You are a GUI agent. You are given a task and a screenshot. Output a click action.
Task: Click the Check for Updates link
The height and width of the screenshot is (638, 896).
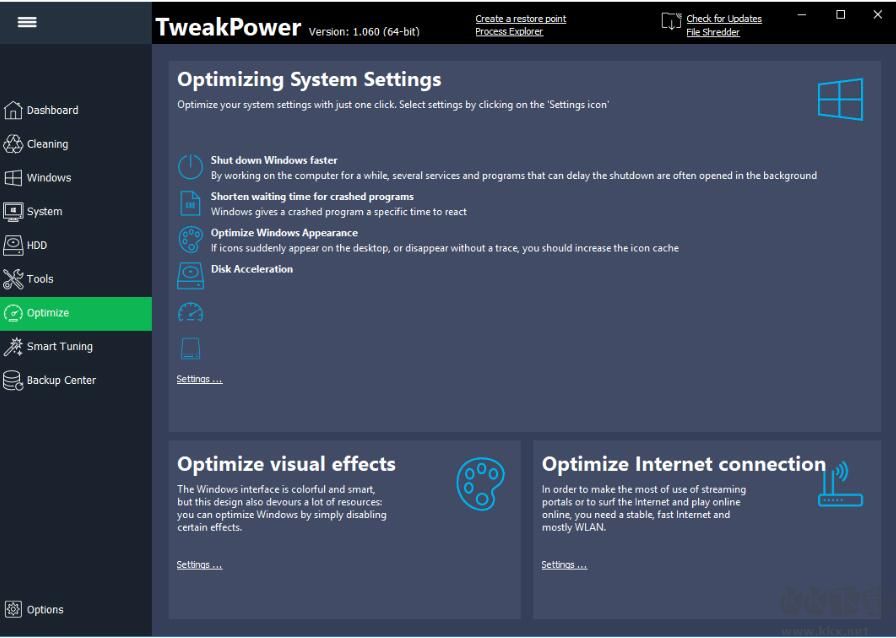pos(723,18)
